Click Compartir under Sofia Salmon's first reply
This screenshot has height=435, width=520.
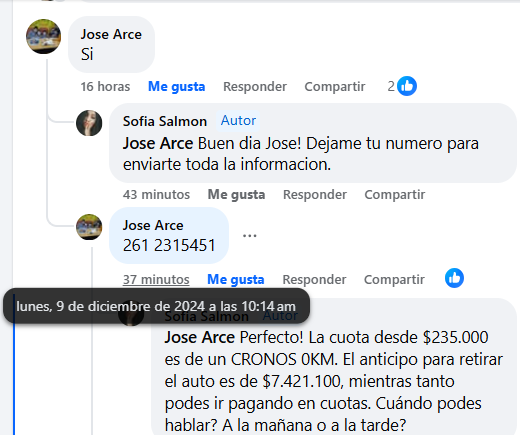[x=395, y=194]
